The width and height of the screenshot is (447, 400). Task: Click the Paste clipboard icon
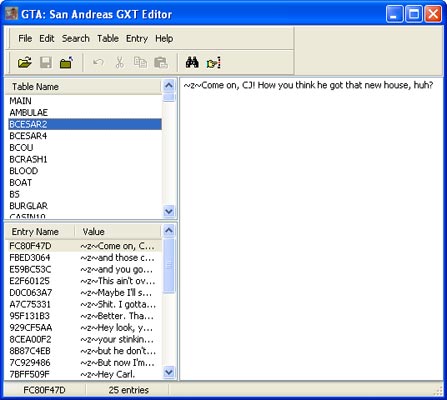click(x=161, y=62)
